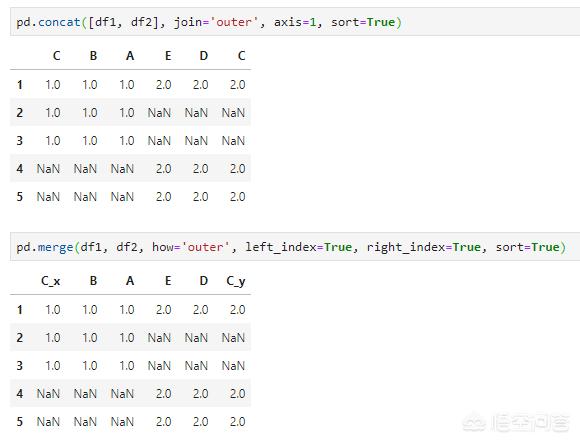Viewport: 580px width, 442px height.
Task: Click column header B in merge table
Action: pyautogui.click(x=93, y=281)
